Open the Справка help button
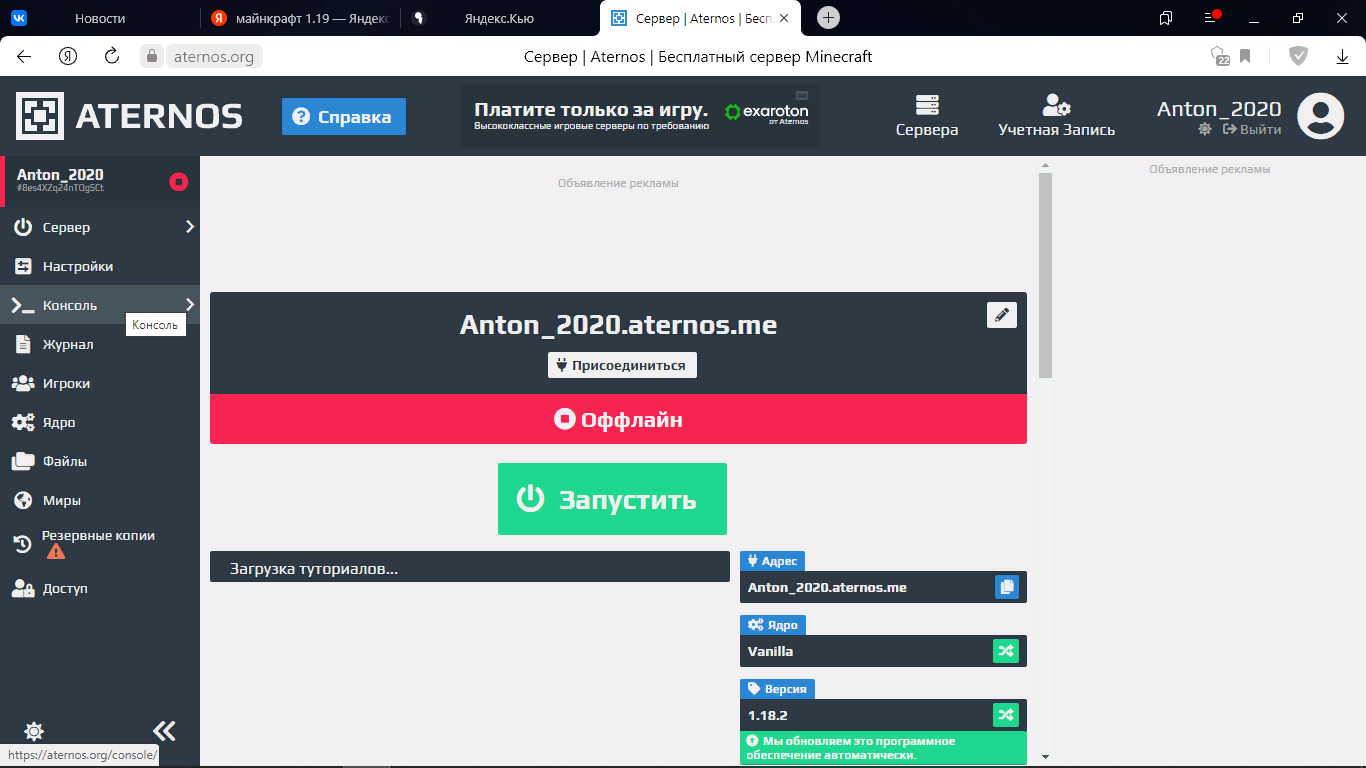The image size is (1366, 768). click(343, 116)
